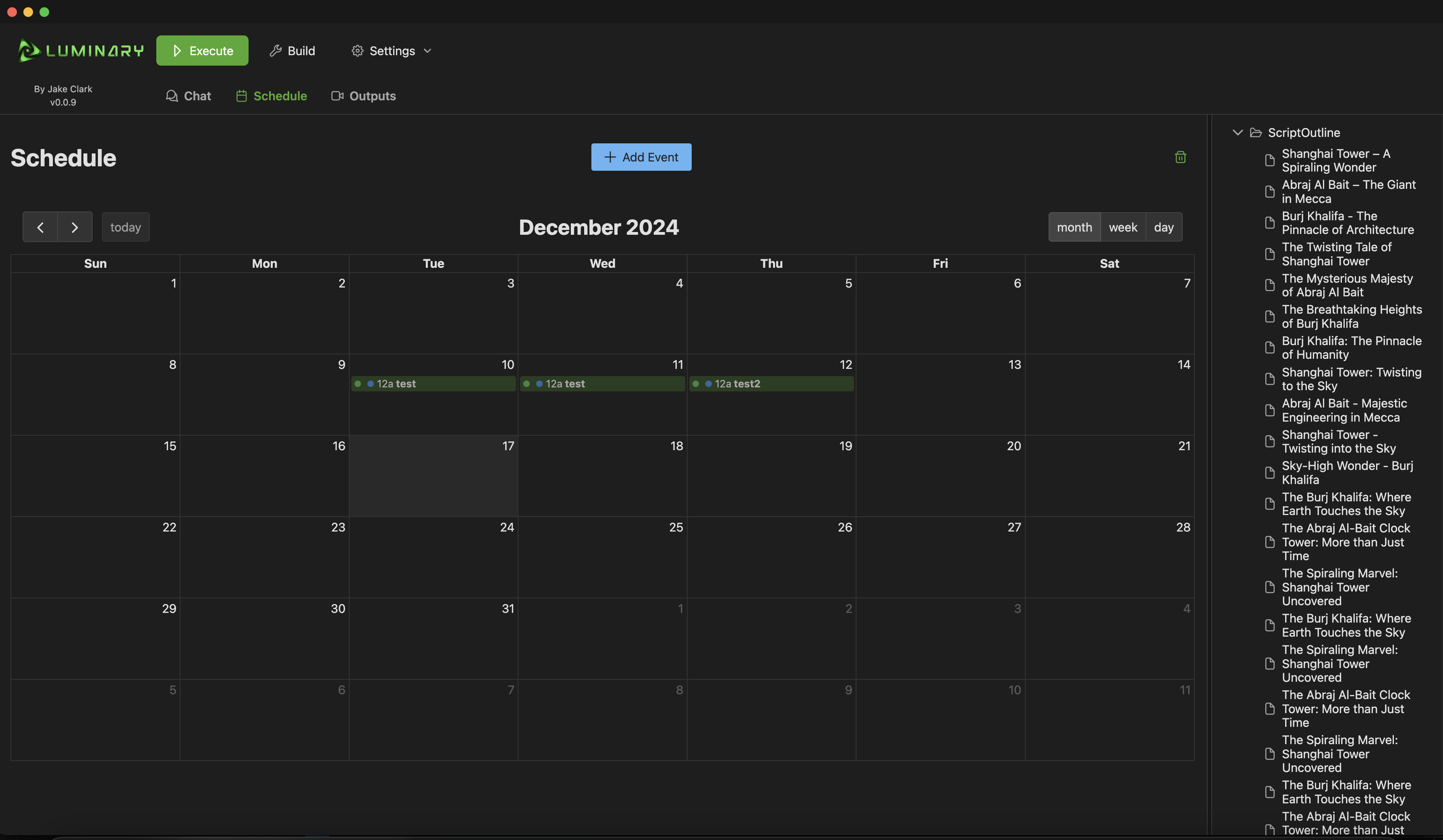Switch calendar to month view
The width and height of the screenshot is (1443, 840).
tap(1074, 227)
